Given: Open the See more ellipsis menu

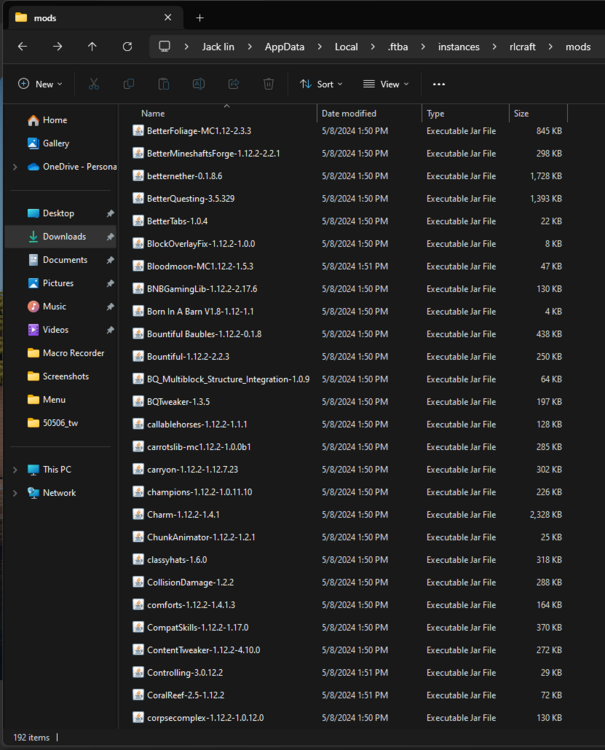Looking at the screenshot, I should click(439, 84).
